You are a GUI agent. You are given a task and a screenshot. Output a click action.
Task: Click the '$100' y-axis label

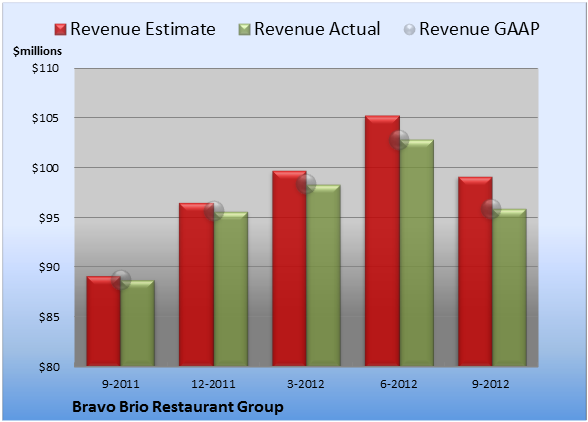pos(45,168)
